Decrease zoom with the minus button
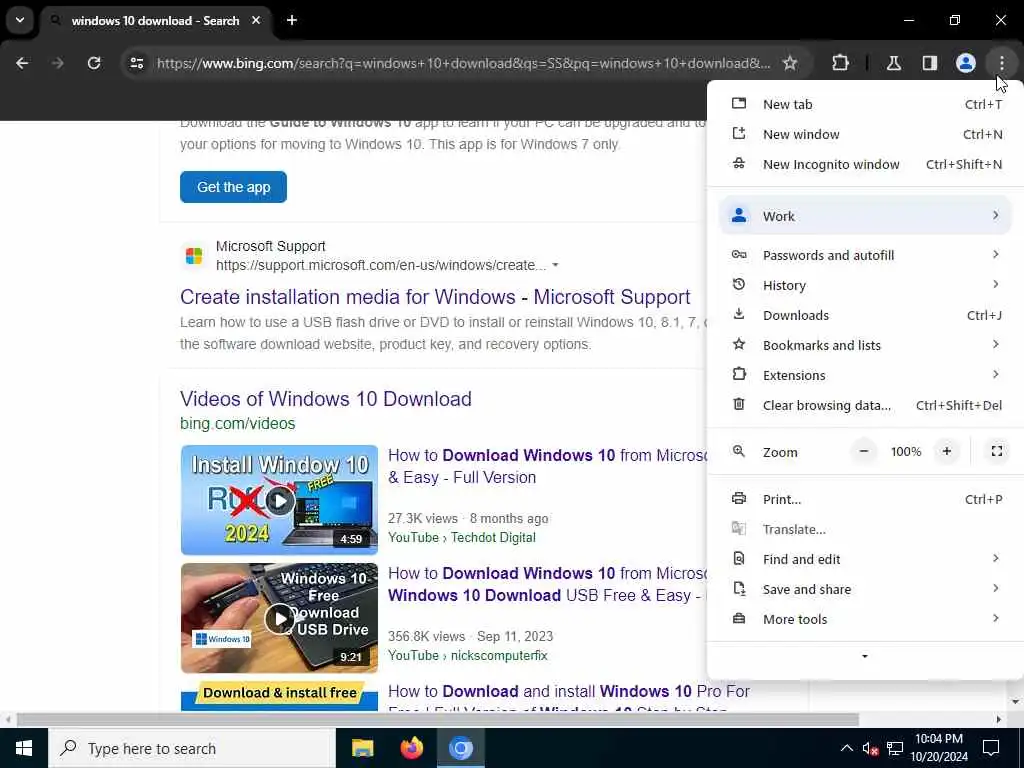The image size is (1024, 768). click(863, 452)
